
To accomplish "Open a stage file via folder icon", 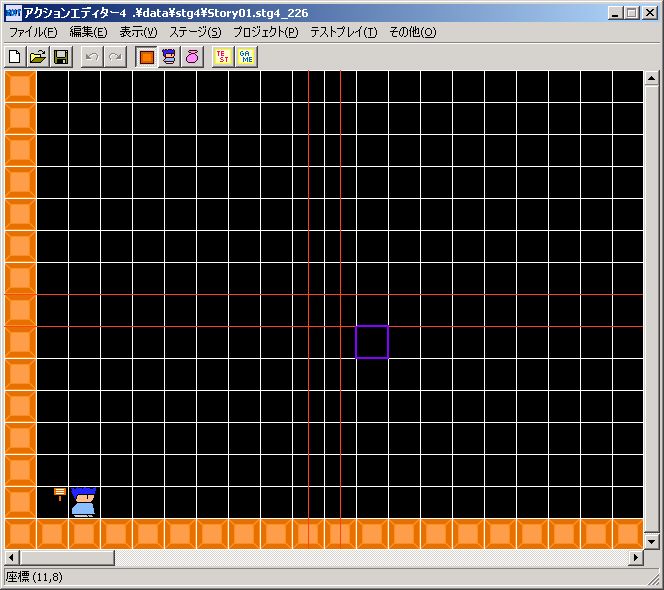I will 38,57.
